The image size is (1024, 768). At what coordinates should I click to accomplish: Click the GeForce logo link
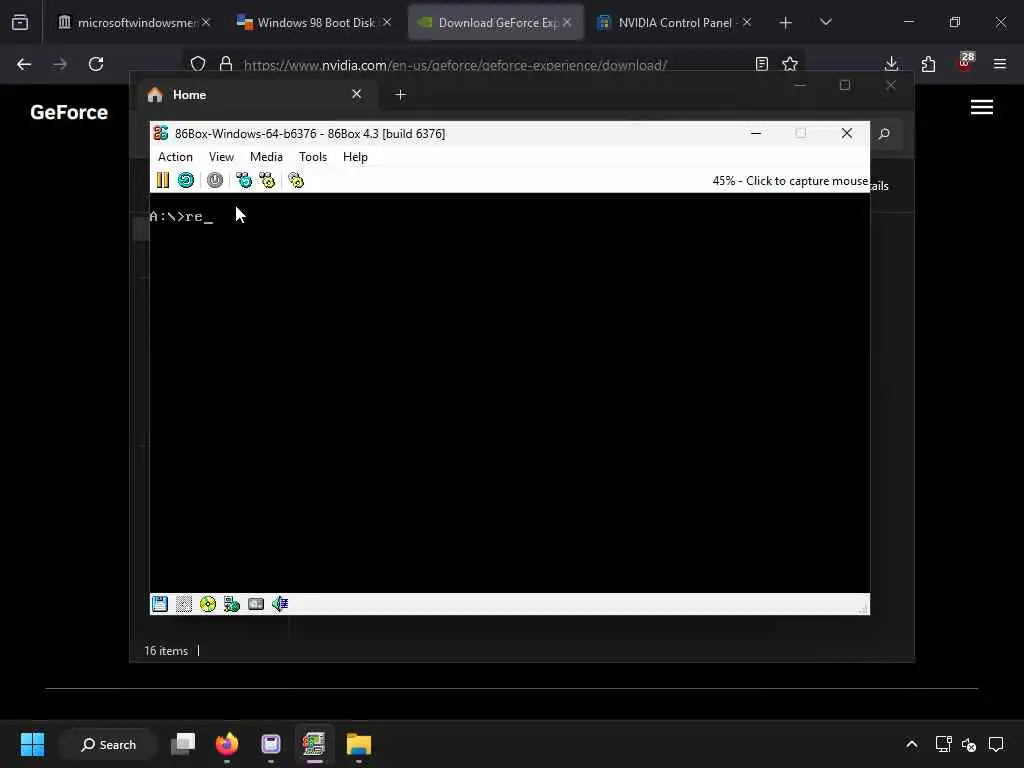69,112
